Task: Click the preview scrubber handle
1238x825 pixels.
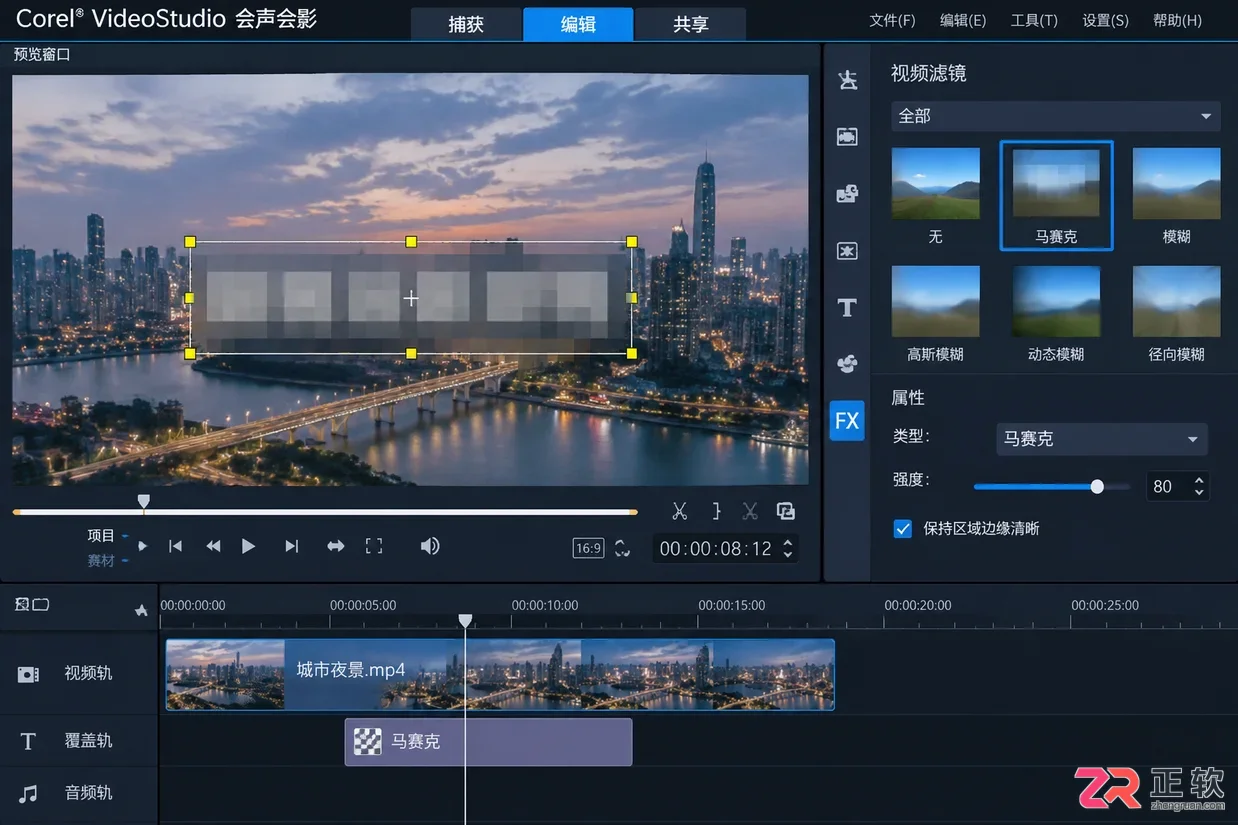Action: tap(144, 502)
